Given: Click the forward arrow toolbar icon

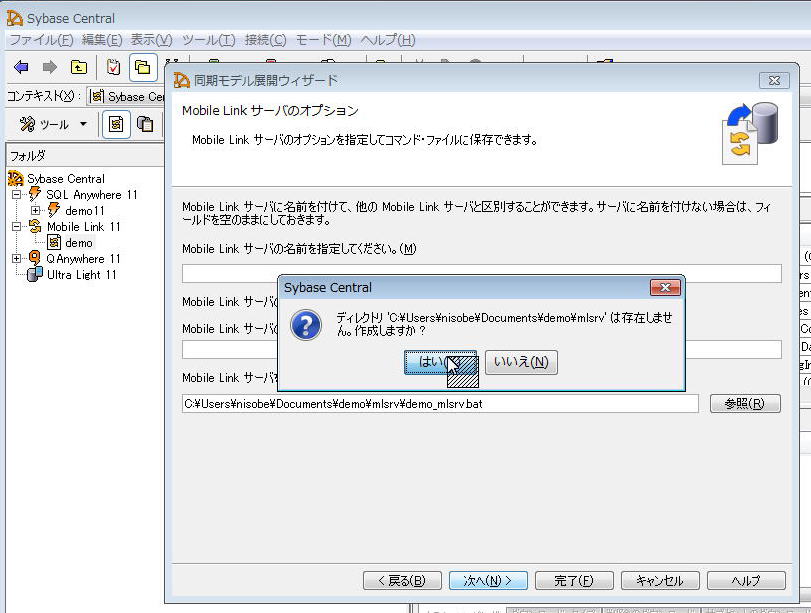Looking at the screenshot, I should tap(49, 67).
